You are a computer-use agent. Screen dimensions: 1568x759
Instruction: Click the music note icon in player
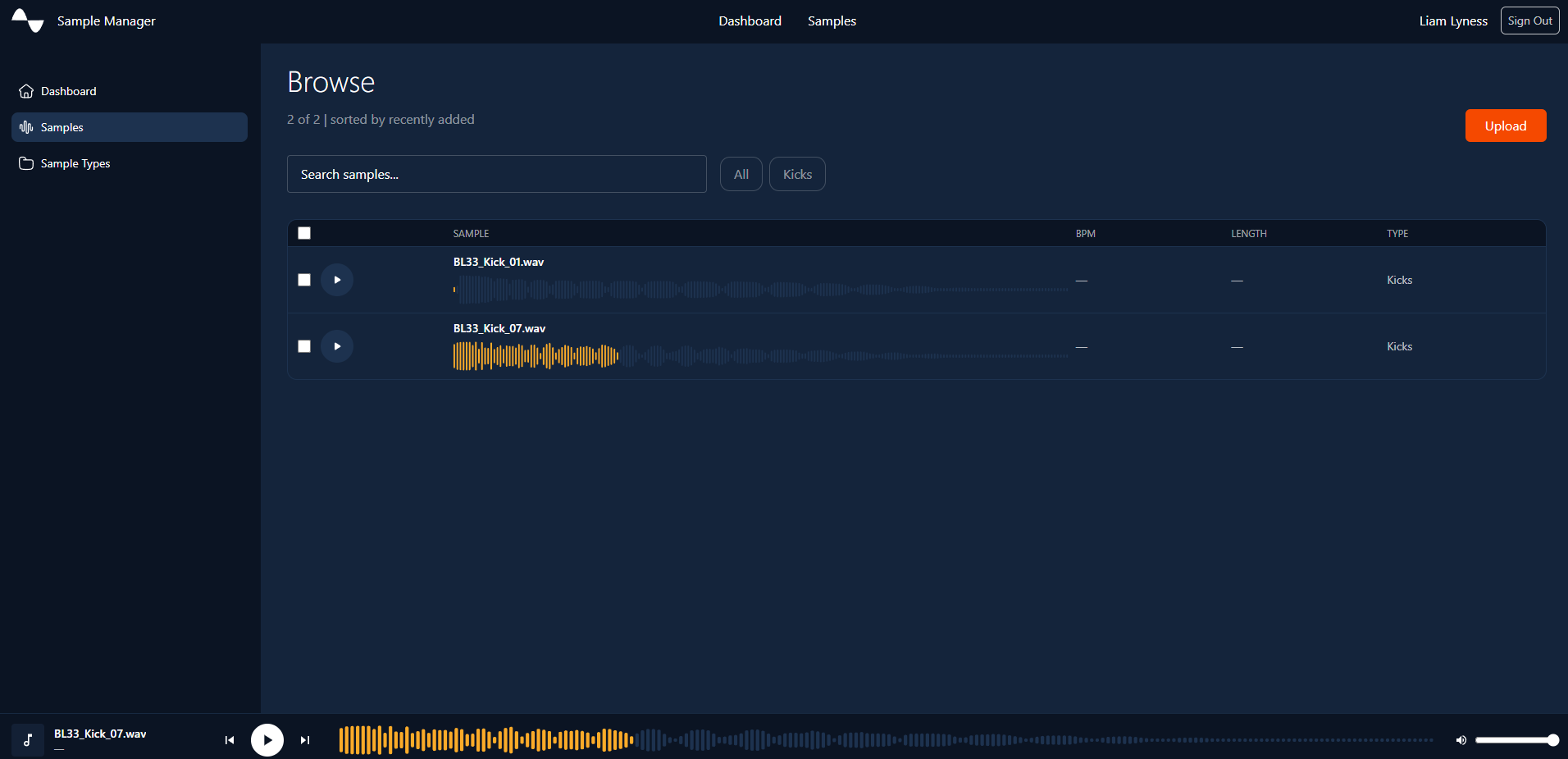28,740
